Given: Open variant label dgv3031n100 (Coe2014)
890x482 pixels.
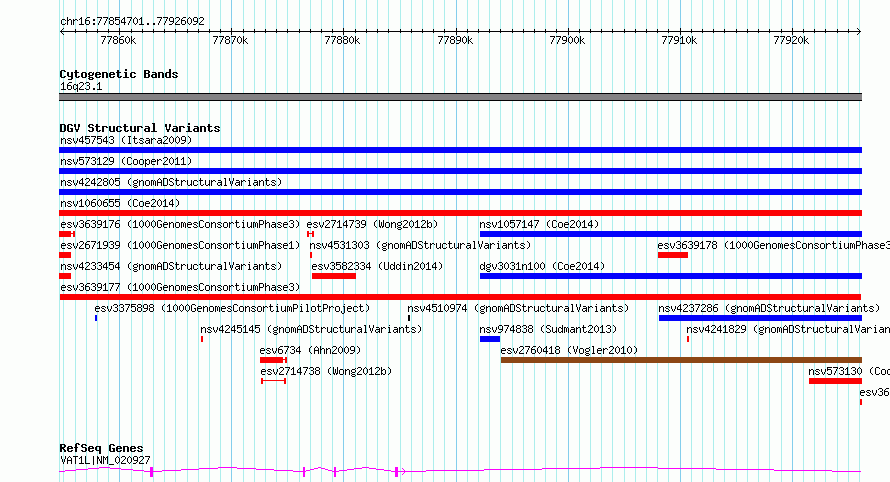Looking at the screenshot, I should 542,266.
